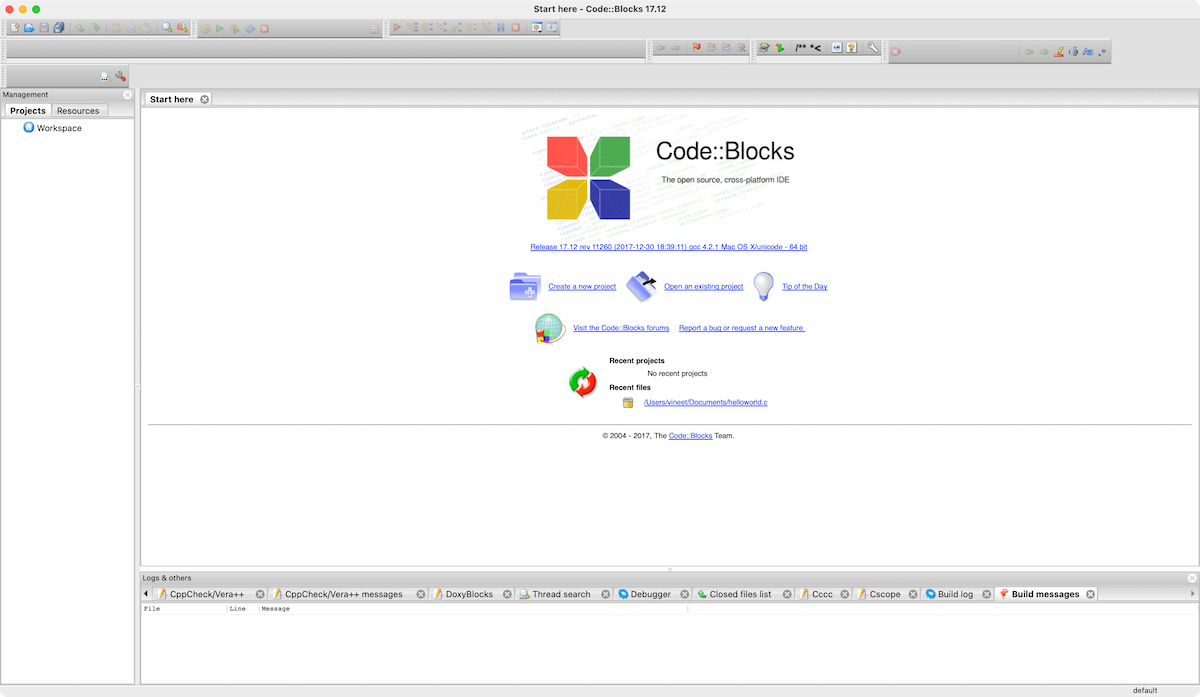The width and height of the screenshot is (1200, 697).
Task: Click the Debugger windows toolbar icon
Action: [537, 28]
